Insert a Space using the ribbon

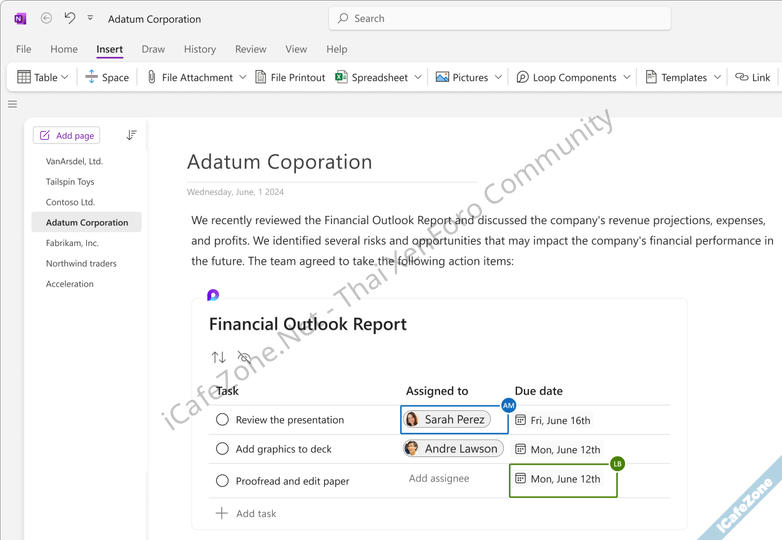point(107,77)
